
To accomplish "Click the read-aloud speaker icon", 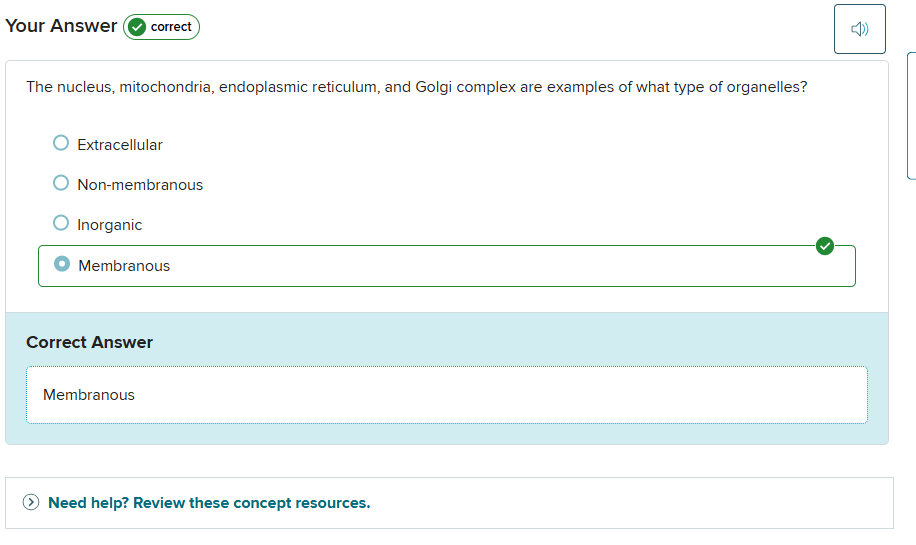I will [859, 29].
